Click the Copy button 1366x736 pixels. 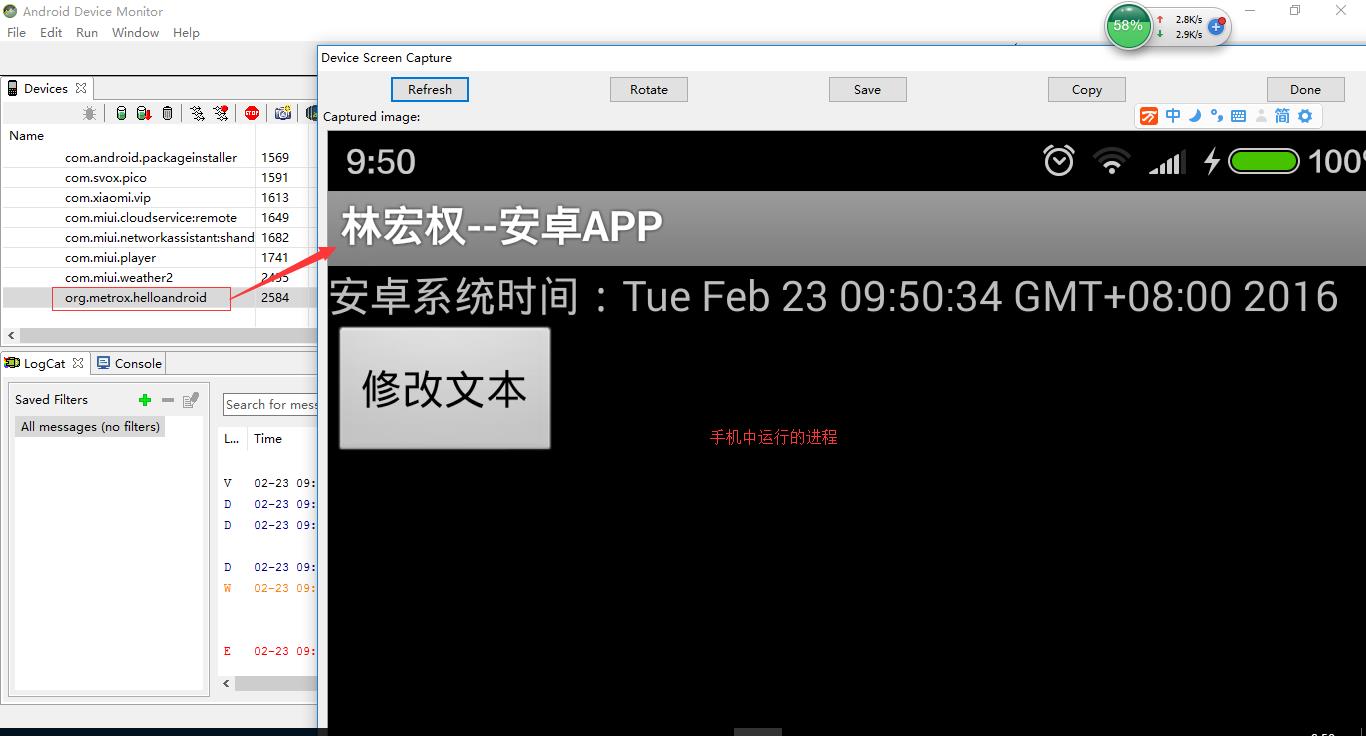[x=1087, y=89]
